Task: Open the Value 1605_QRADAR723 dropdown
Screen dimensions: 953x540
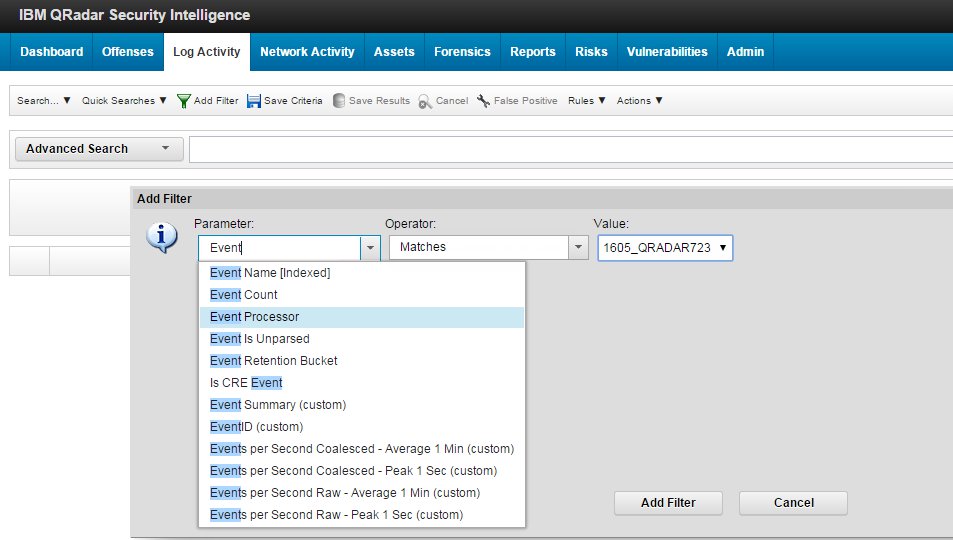Action: [x=665, y=248]
